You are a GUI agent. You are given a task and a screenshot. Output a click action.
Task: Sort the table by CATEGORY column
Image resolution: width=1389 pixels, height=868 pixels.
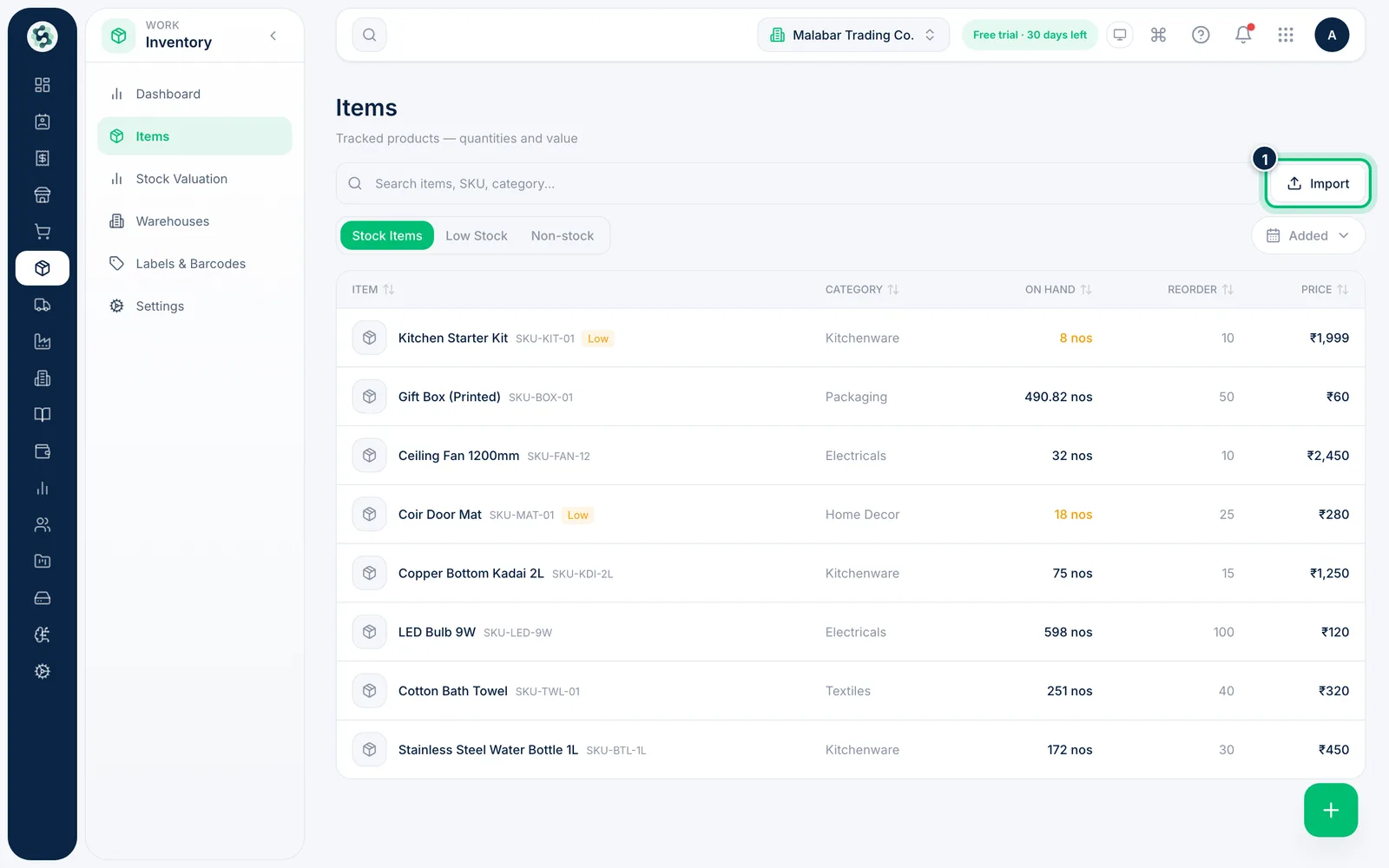(862, 289)
